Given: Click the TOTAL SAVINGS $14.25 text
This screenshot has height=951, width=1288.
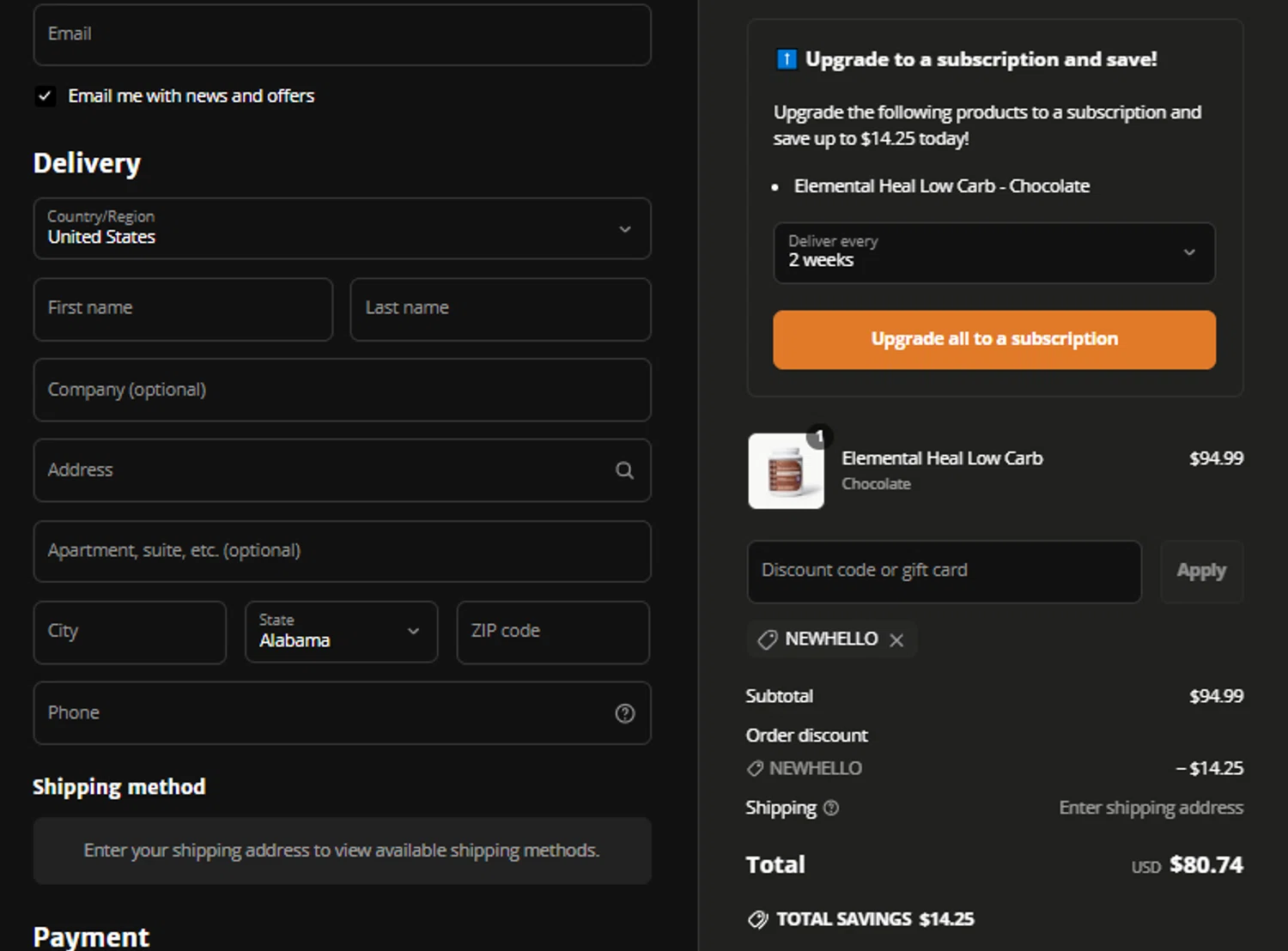Looking at the screenshot, I should click(875, 919).
